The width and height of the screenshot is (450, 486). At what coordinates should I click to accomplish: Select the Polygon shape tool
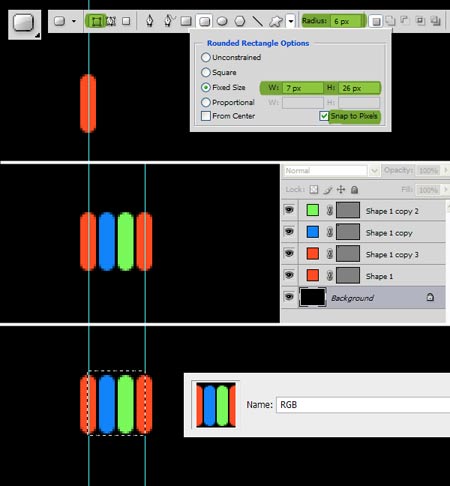240,21
